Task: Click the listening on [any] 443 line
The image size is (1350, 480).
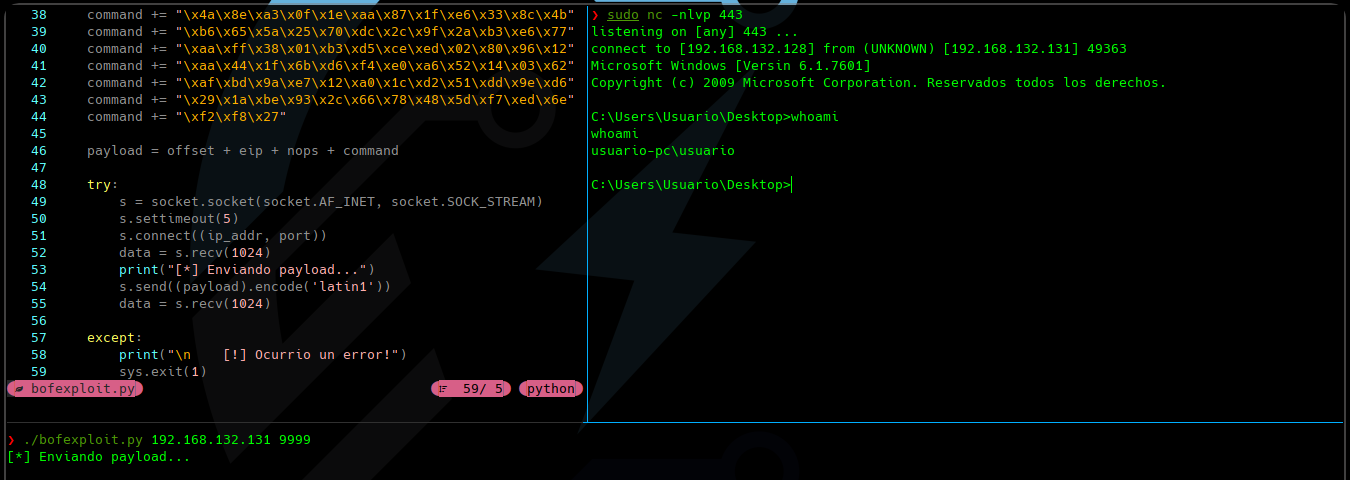Action: tap(695, 32)
